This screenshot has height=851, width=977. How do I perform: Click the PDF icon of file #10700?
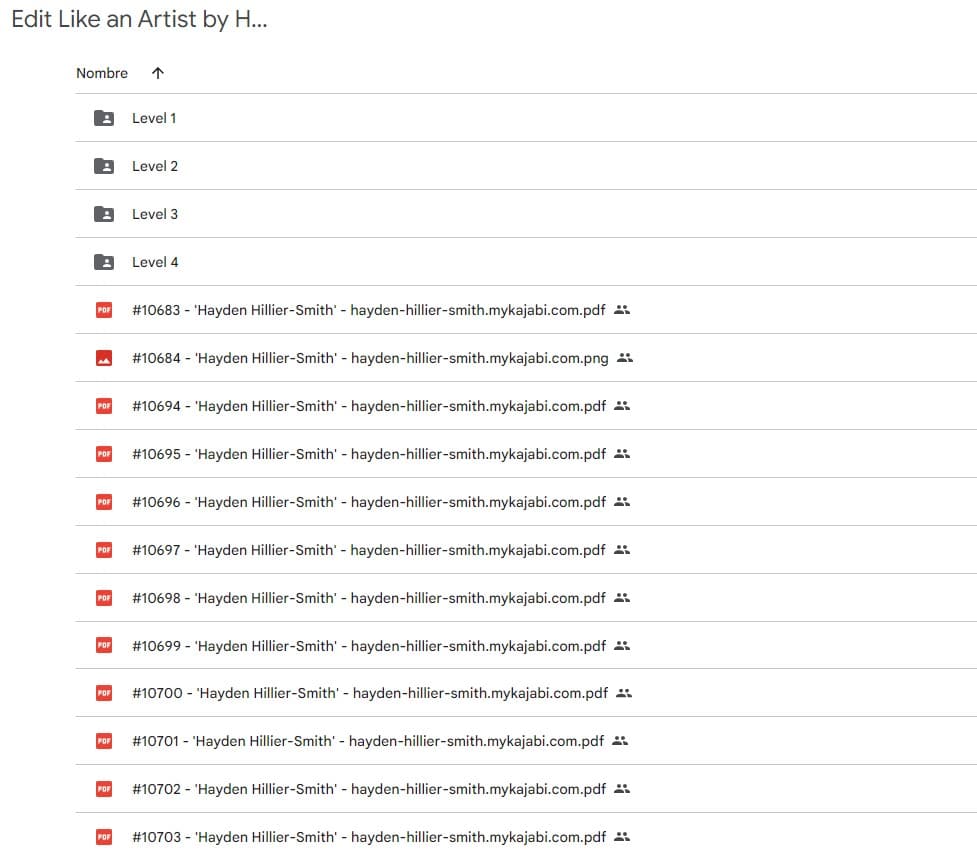point(103,693)
